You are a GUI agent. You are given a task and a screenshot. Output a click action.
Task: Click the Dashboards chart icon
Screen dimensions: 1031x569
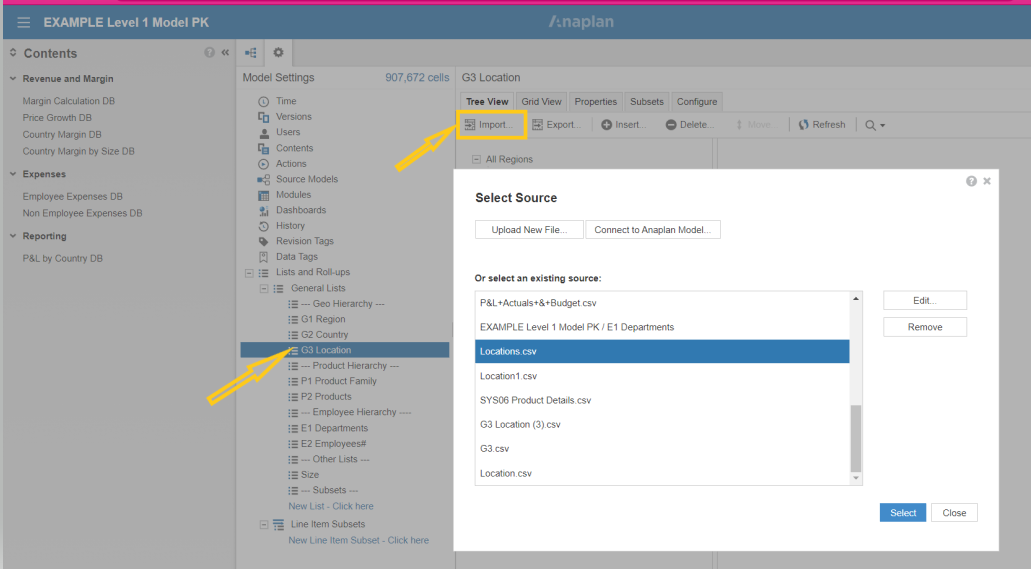(264, 210)
